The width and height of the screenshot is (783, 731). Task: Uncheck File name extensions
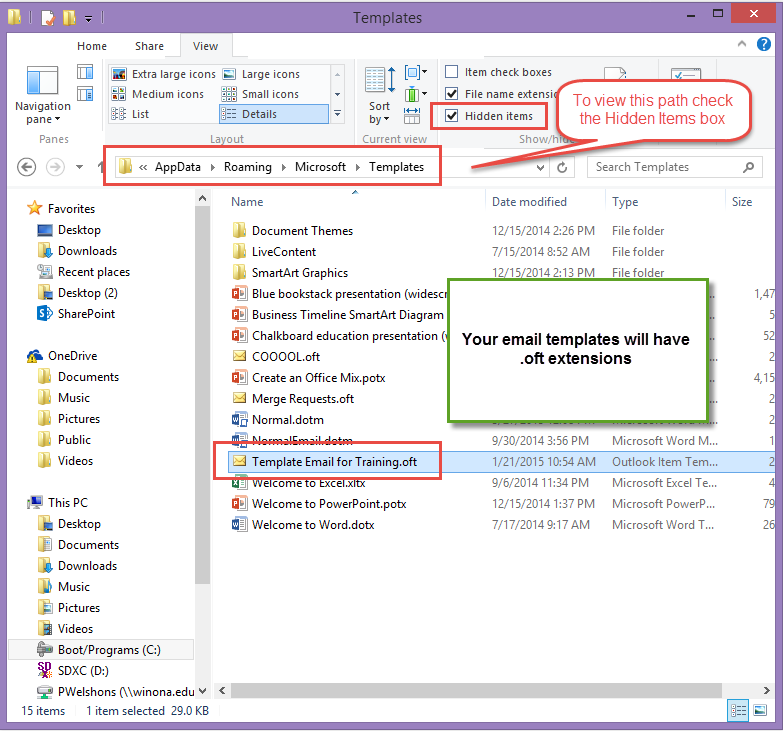(452, 94)
